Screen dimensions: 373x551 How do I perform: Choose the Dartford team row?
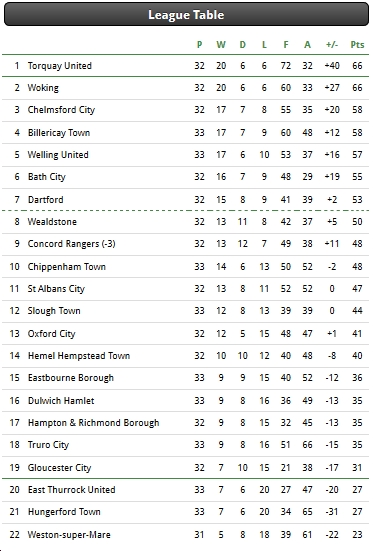[186, 200]
